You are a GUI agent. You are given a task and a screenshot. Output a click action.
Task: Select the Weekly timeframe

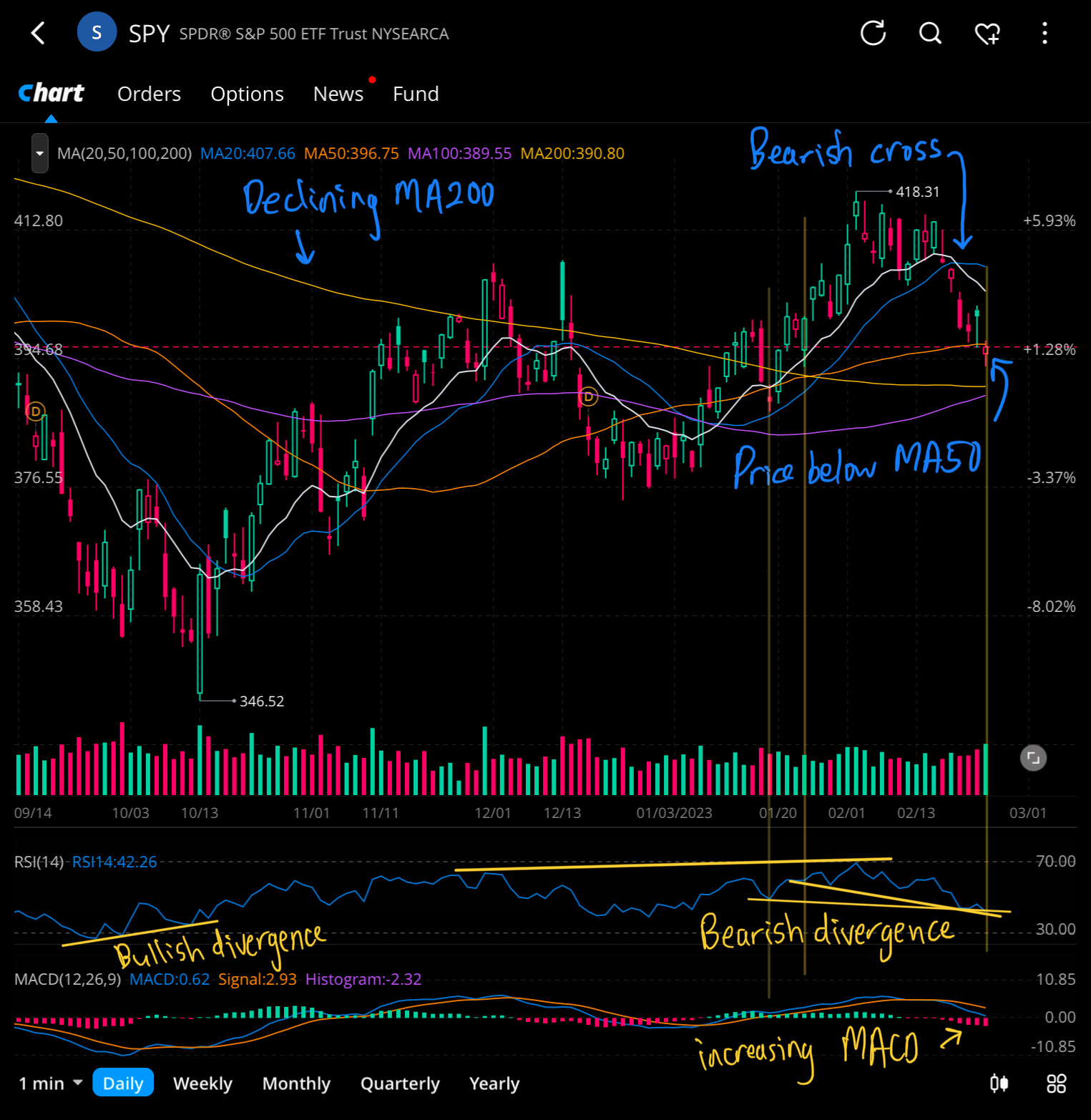click(x=202, y=1084)
